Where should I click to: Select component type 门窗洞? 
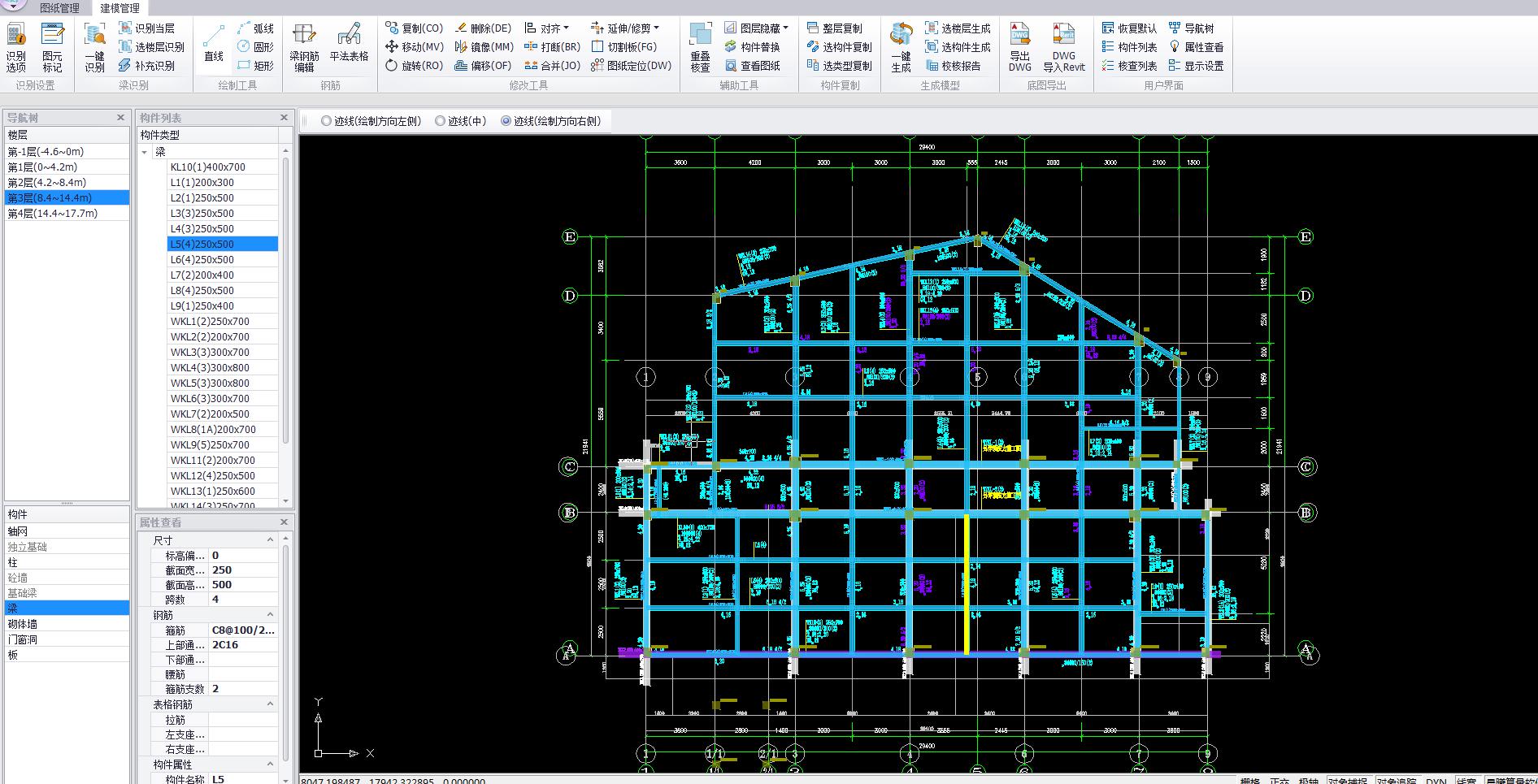[x=67, y=639]
